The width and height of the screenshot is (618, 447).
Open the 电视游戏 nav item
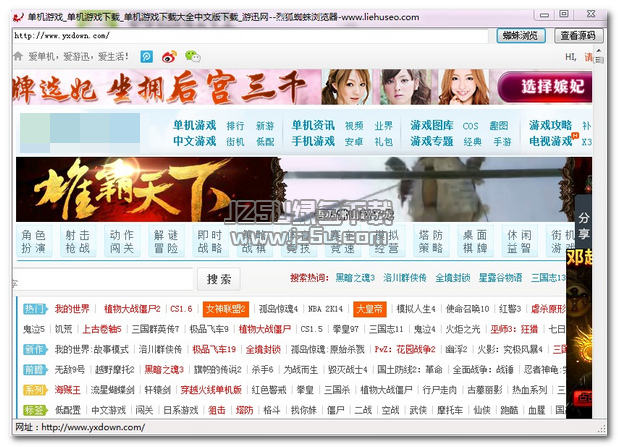[551, 141]
